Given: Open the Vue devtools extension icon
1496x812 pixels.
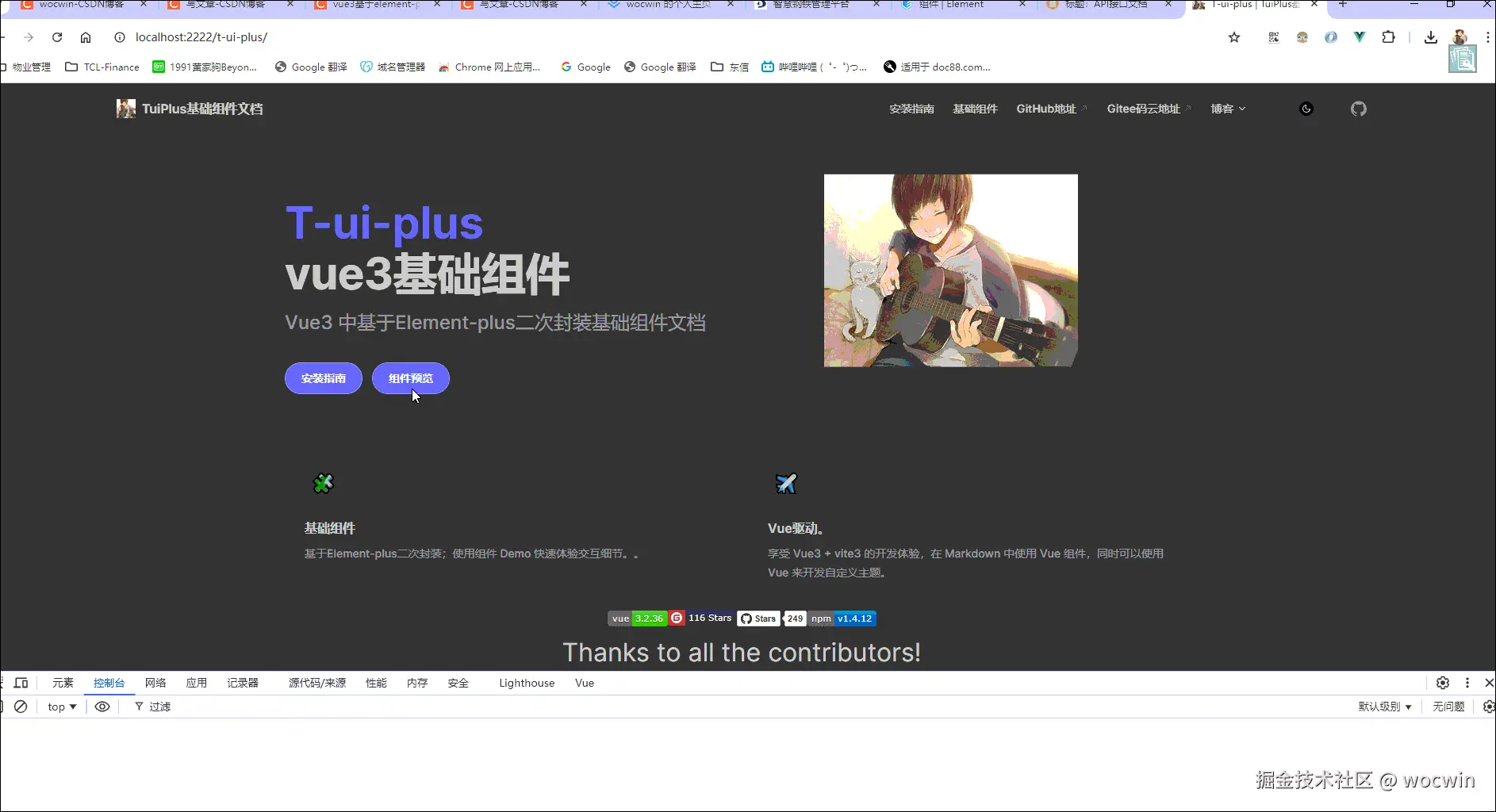Looking at the screenshot, I should point(1360,37).
